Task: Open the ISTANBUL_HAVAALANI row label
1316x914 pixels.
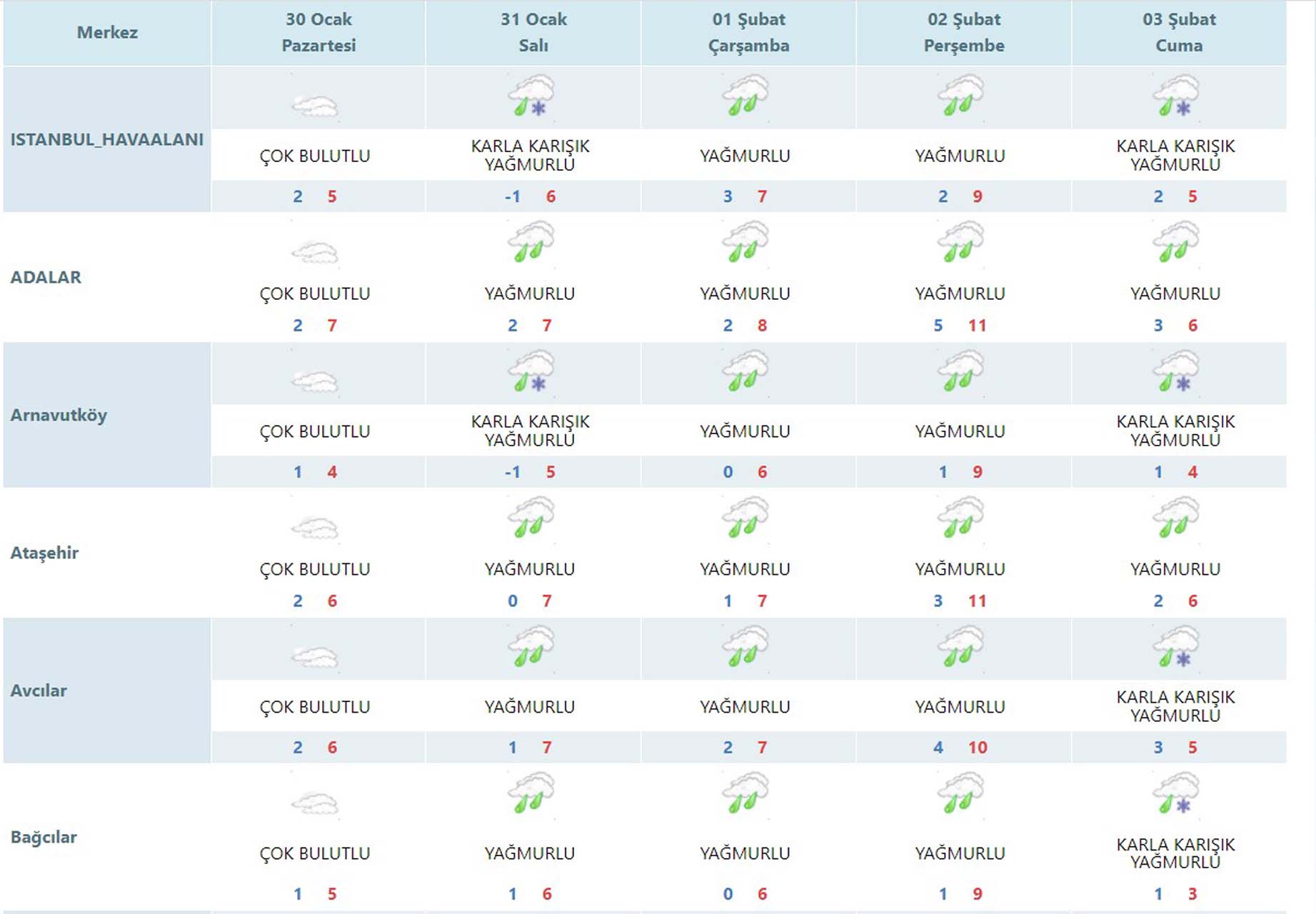Action: [x=106, y=139]
